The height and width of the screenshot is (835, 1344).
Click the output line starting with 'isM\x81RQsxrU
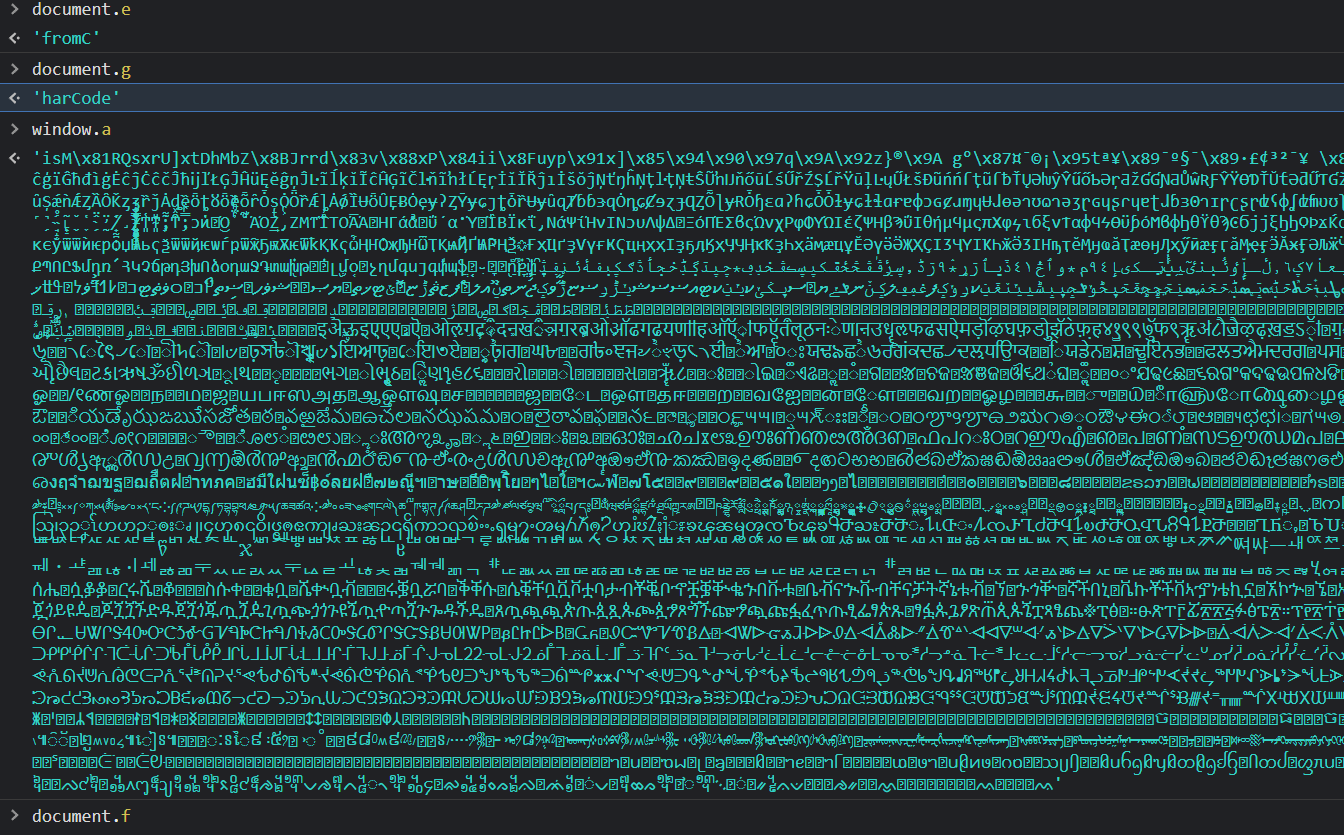pyautogui.click(x=688, y=158)
